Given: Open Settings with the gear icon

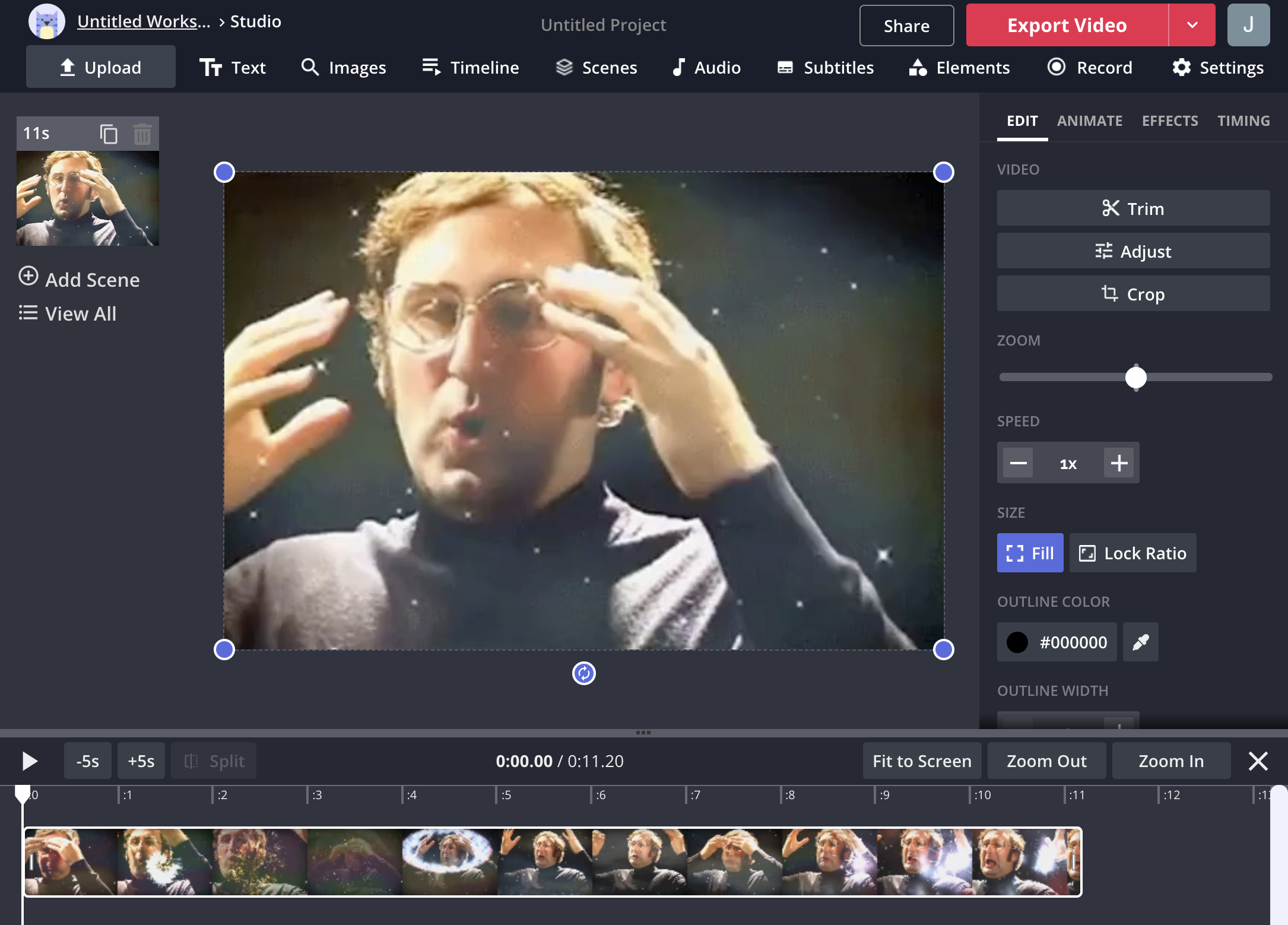Looking at the screenshot, I should click(x=1218, y=68).
